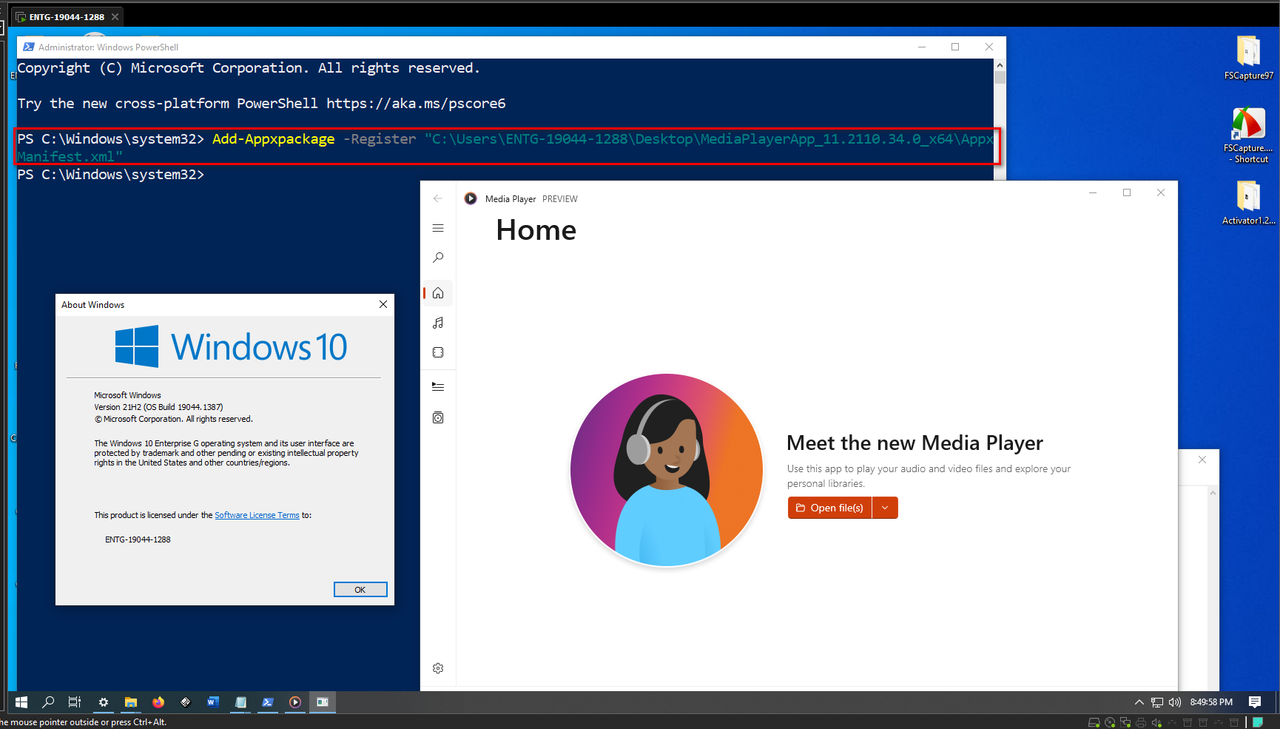Image resolution: width=1280 pixels, height=729 pixels.
Task: Open Task View from taskbar
Action: coord(75,702)
